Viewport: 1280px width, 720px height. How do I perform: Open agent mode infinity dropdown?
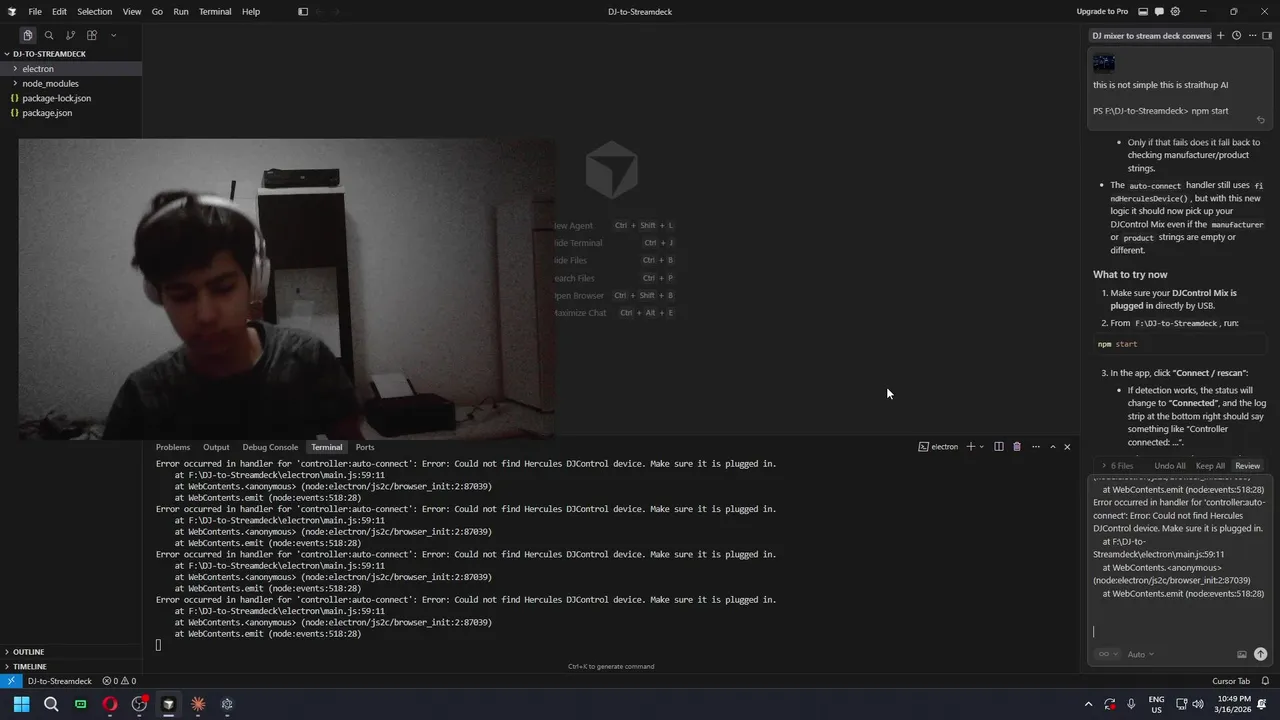1107,654
